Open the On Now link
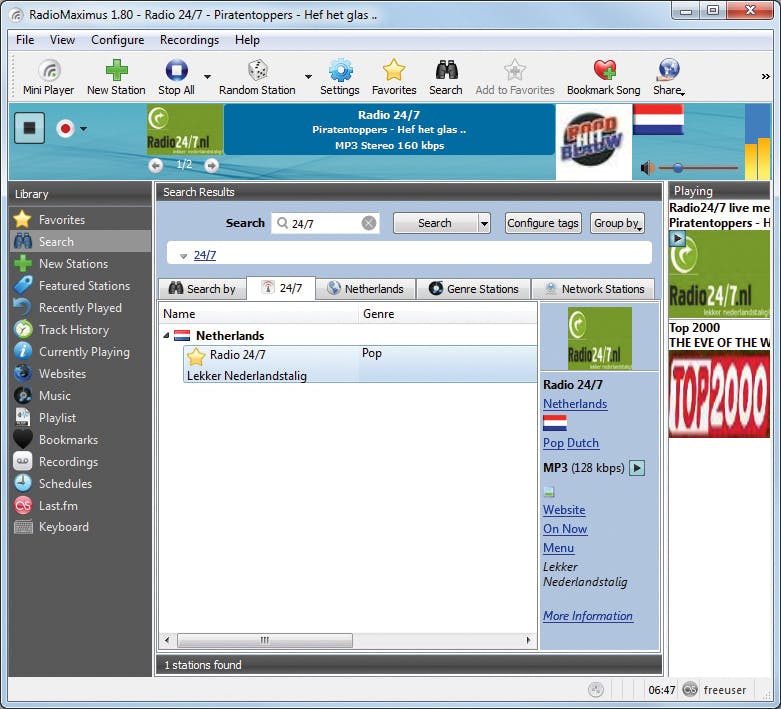The image size is (781, 709). pyautogui.click(x=565, y=529)
